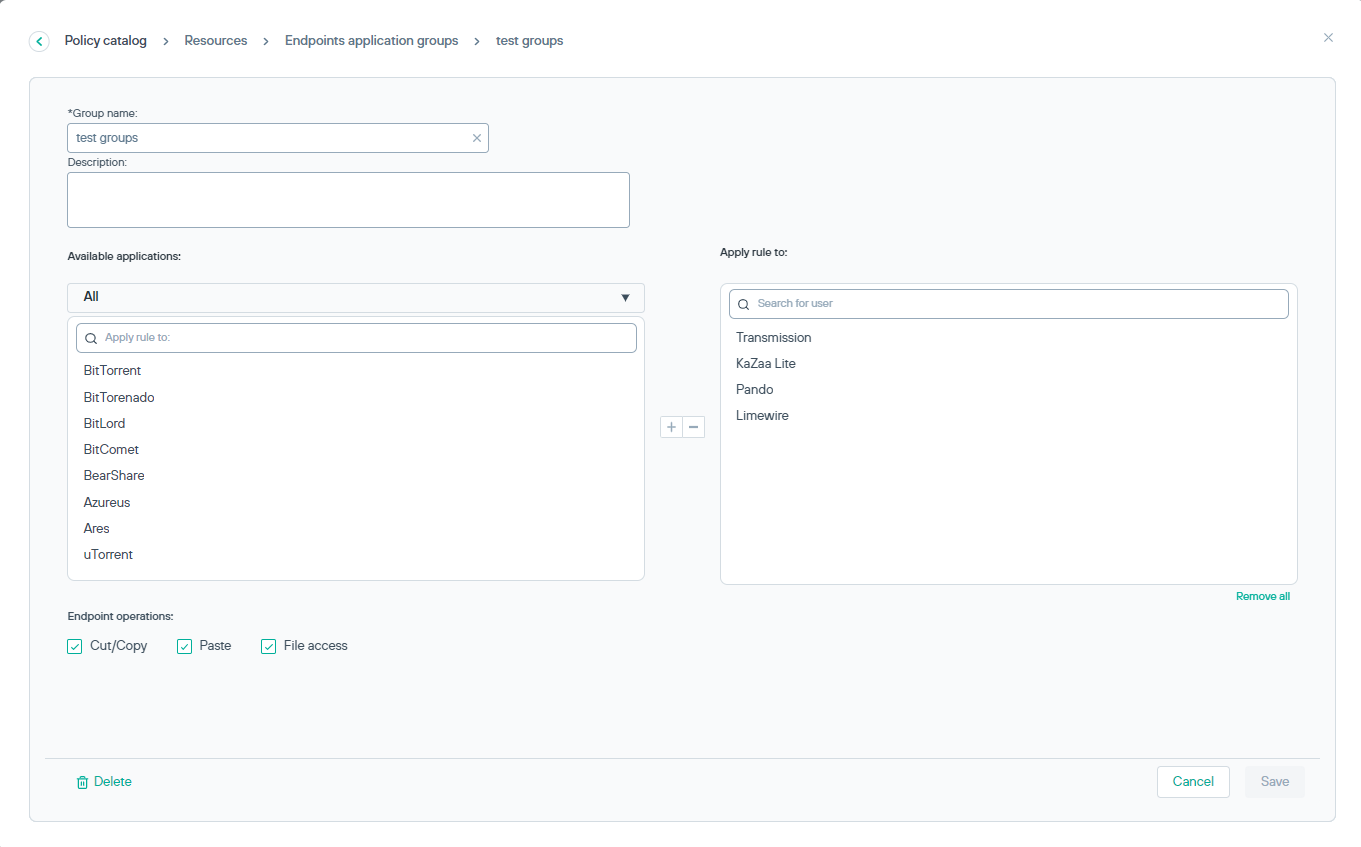
Task: Navigate to Resources in the breadcrumb
Action: pos(215,40)
